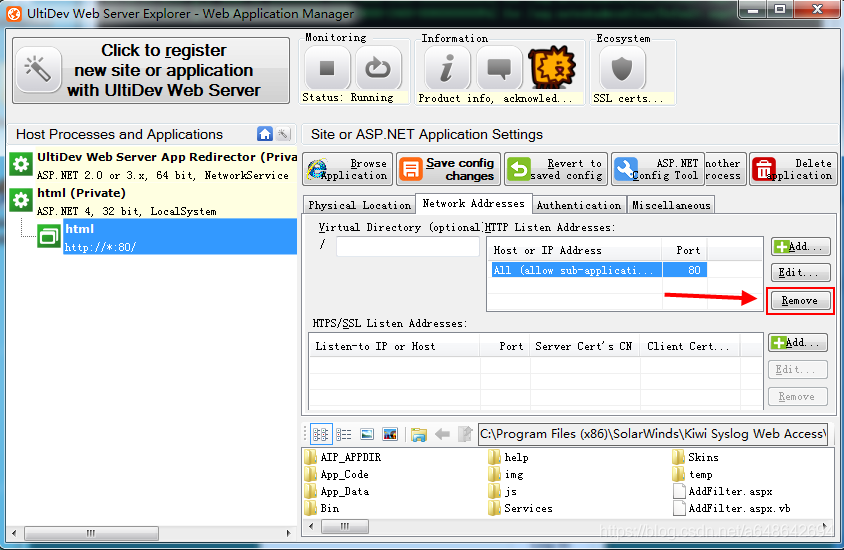Click Client Cert column header
This screenshot has height=550, width=844.
(x=690, y=346)
